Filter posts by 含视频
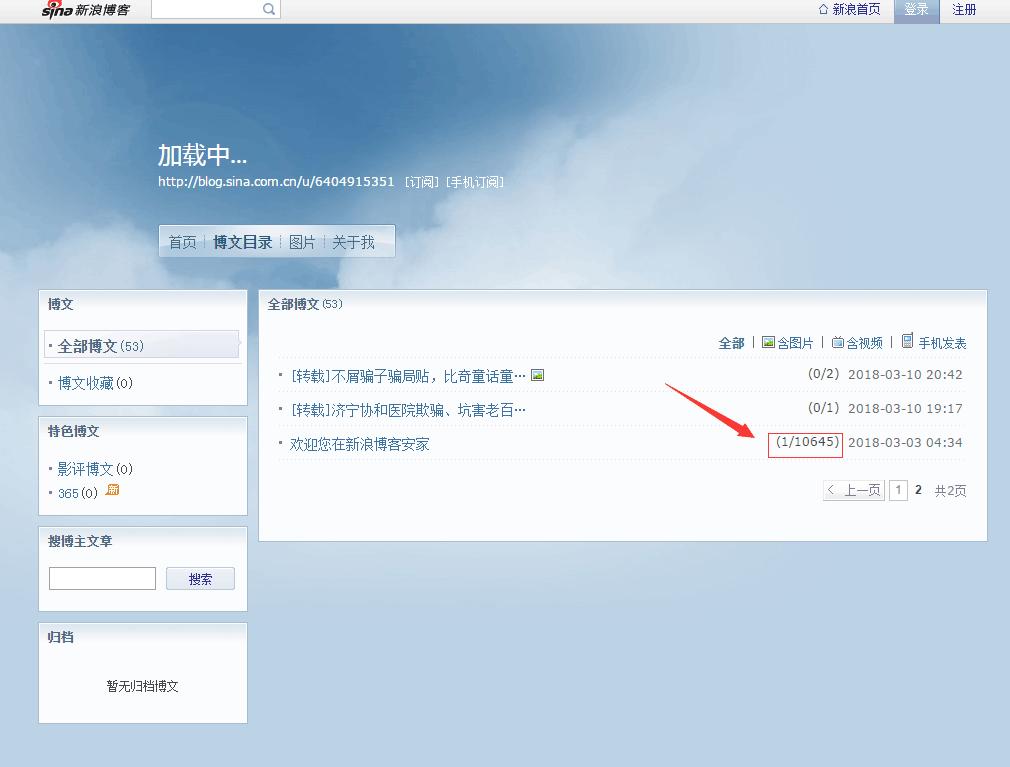The width and height of the screenshot is (1010, 767). 857,343
